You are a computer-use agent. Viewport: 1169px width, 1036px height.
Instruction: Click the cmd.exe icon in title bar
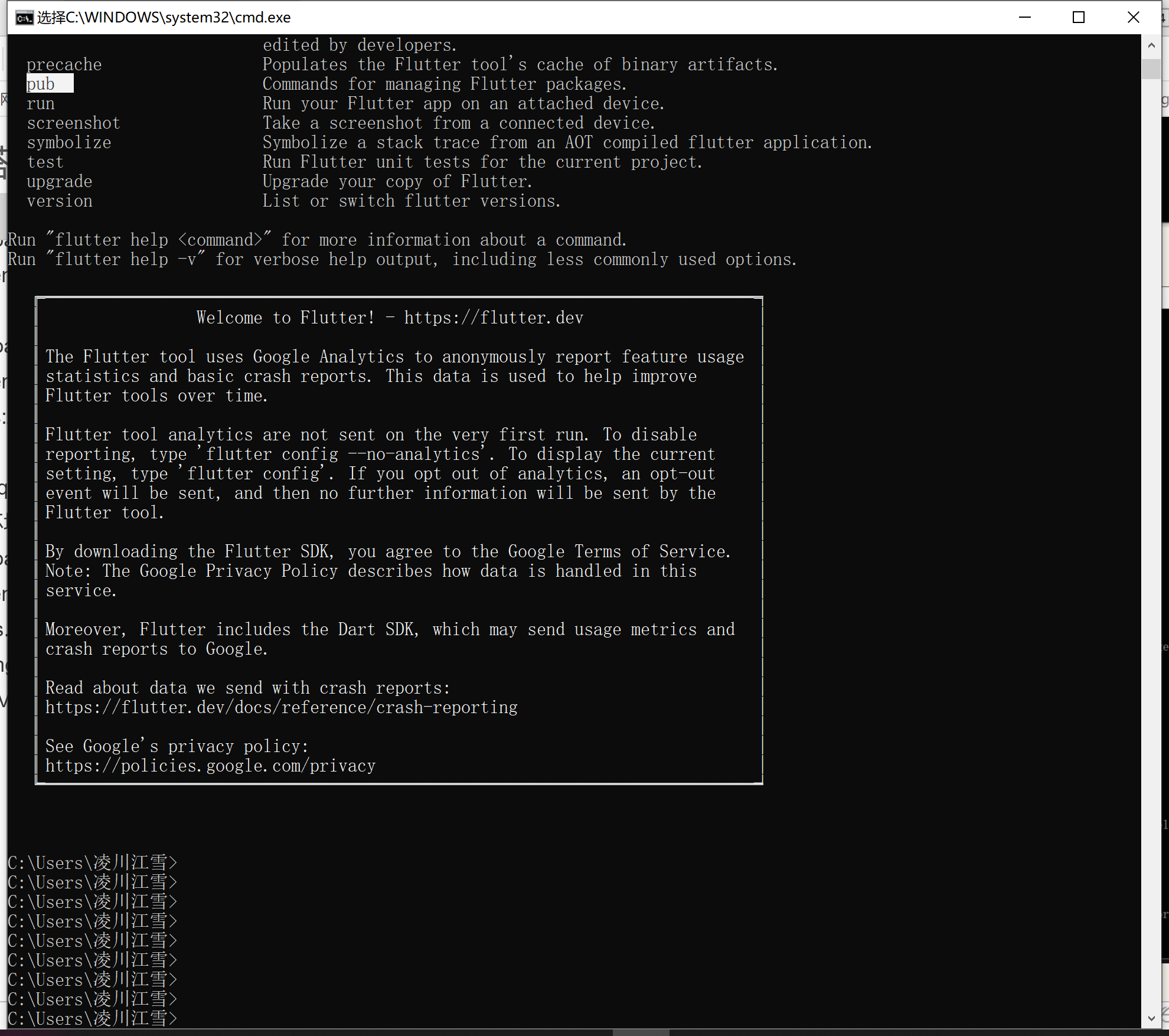click(24, 18)
